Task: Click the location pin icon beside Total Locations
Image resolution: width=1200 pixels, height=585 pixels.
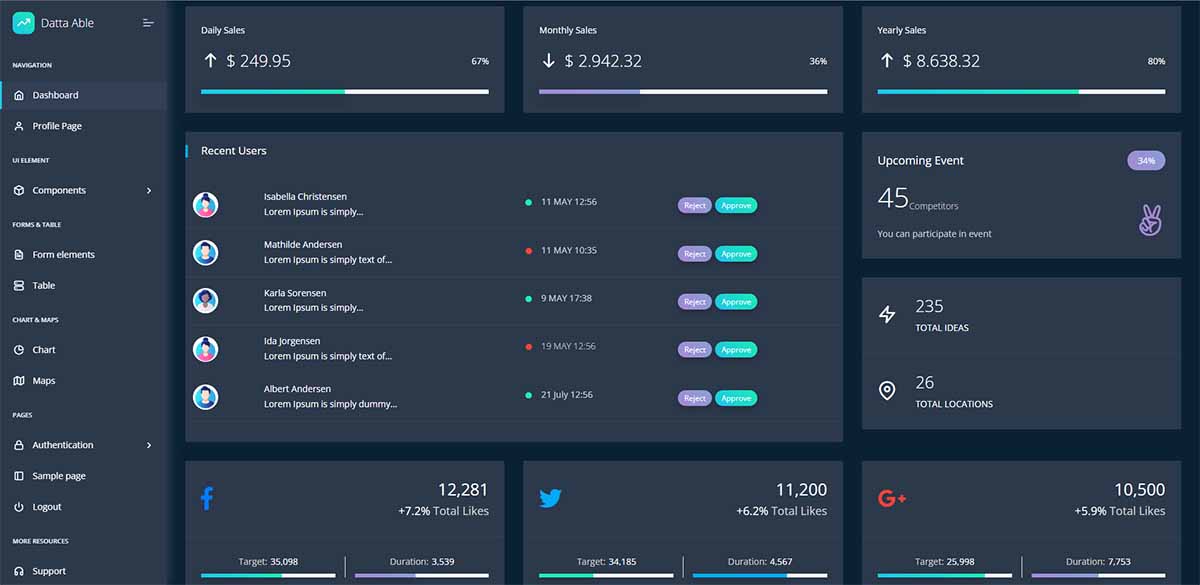Action: (x=887, y=391)
